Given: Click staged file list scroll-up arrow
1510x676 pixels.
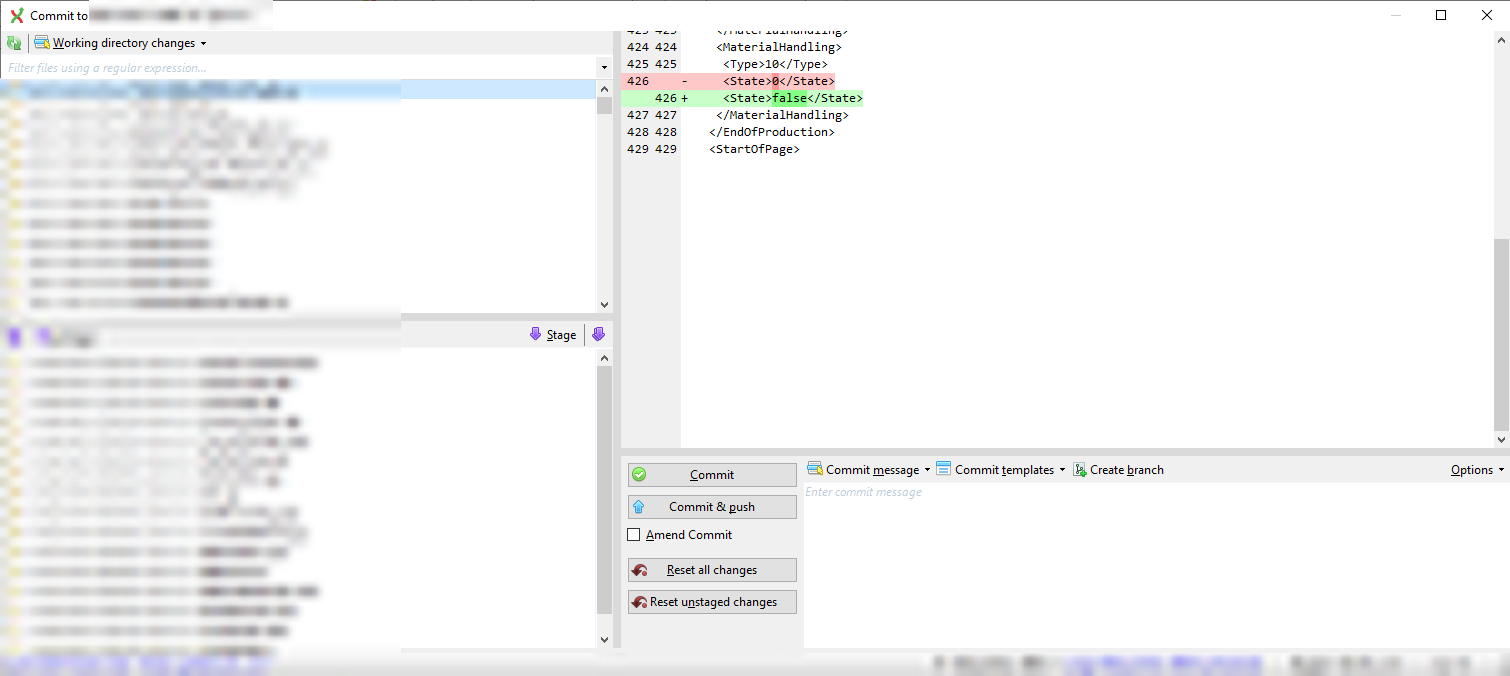Looking at the screenshot, I should pos(604,357).
